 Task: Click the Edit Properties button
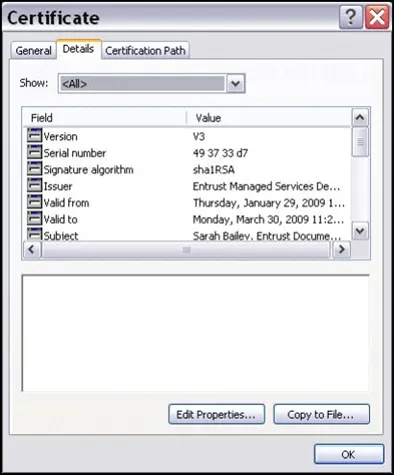(216, 414)
